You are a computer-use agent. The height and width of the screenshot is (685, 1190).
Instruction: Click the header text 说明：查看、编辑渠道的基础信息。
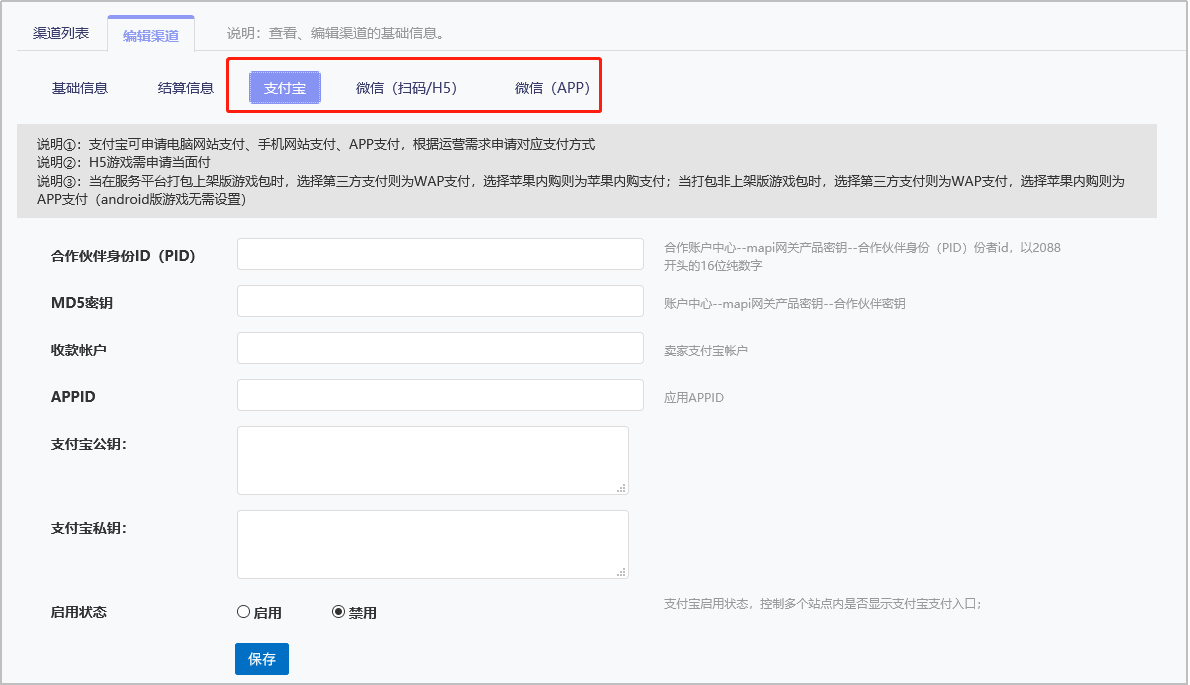click(335, 33)
